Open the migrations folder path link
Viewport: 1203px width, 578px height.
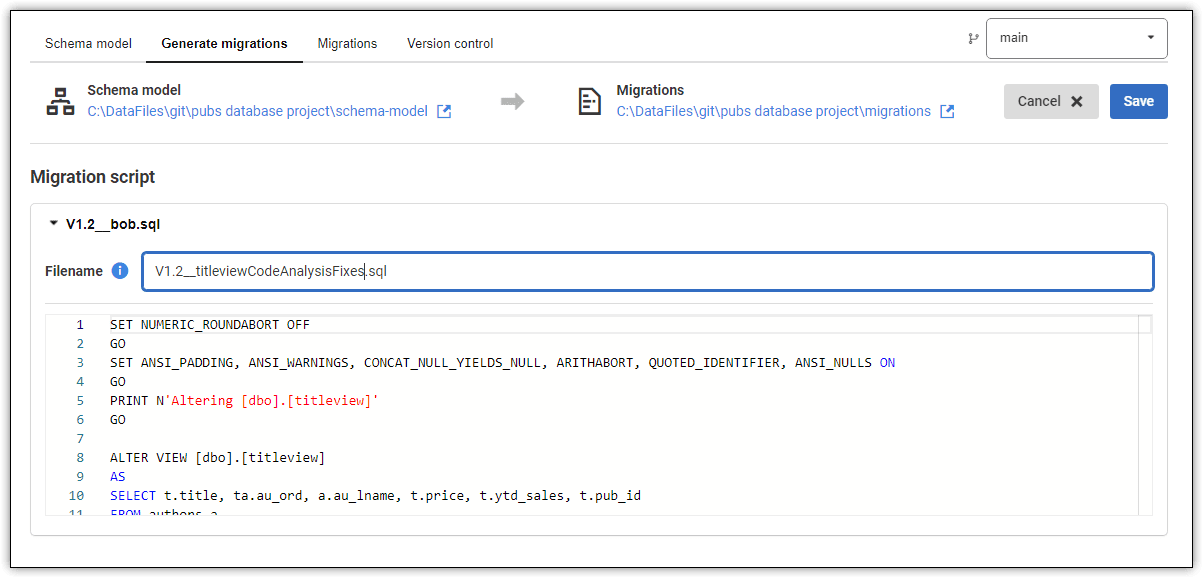click(x=773, y=112)
